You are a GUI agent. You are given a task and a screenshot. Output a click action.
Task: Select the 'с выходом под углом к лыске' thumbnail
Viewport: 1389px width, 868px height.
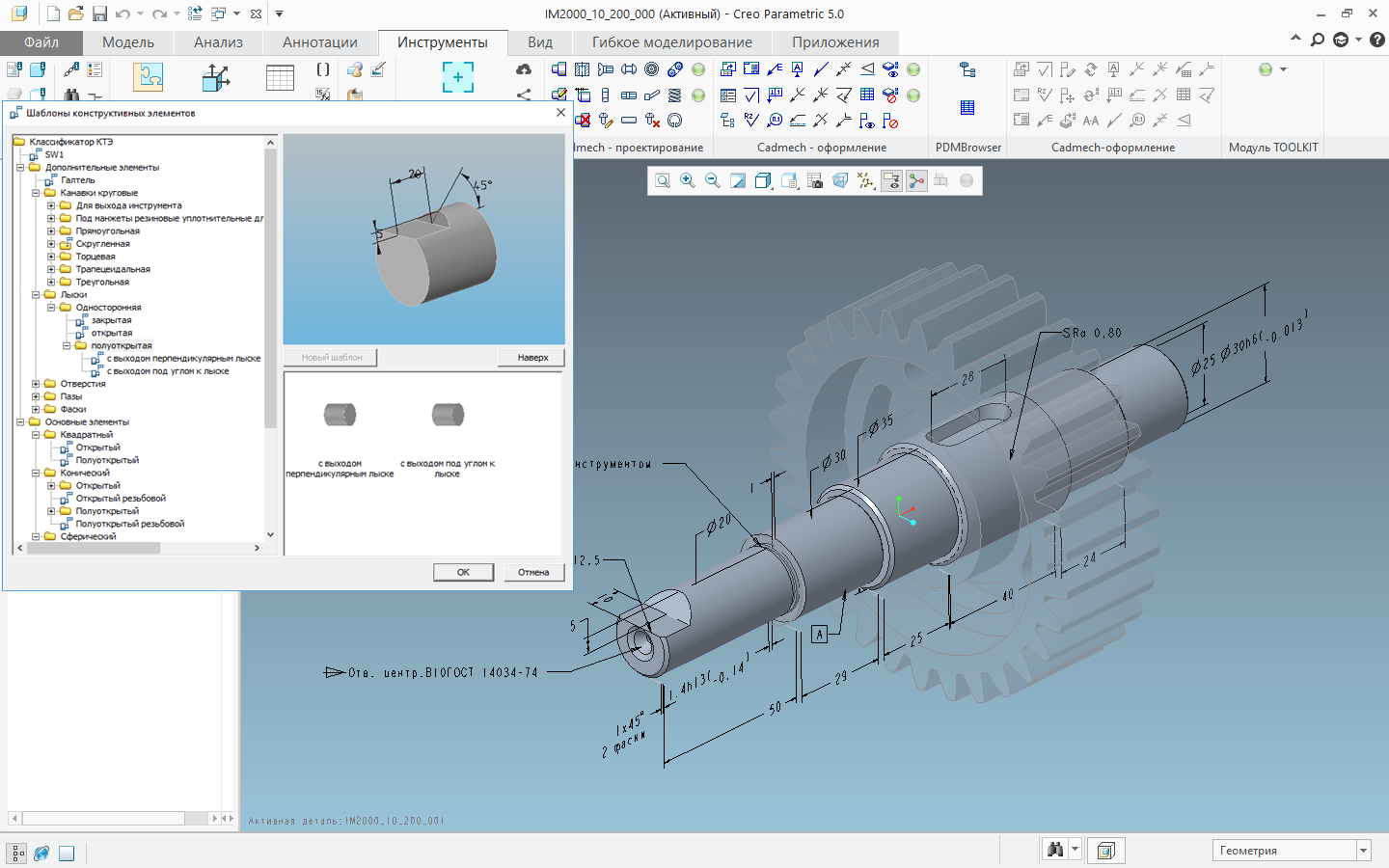[x=448, y=415]
